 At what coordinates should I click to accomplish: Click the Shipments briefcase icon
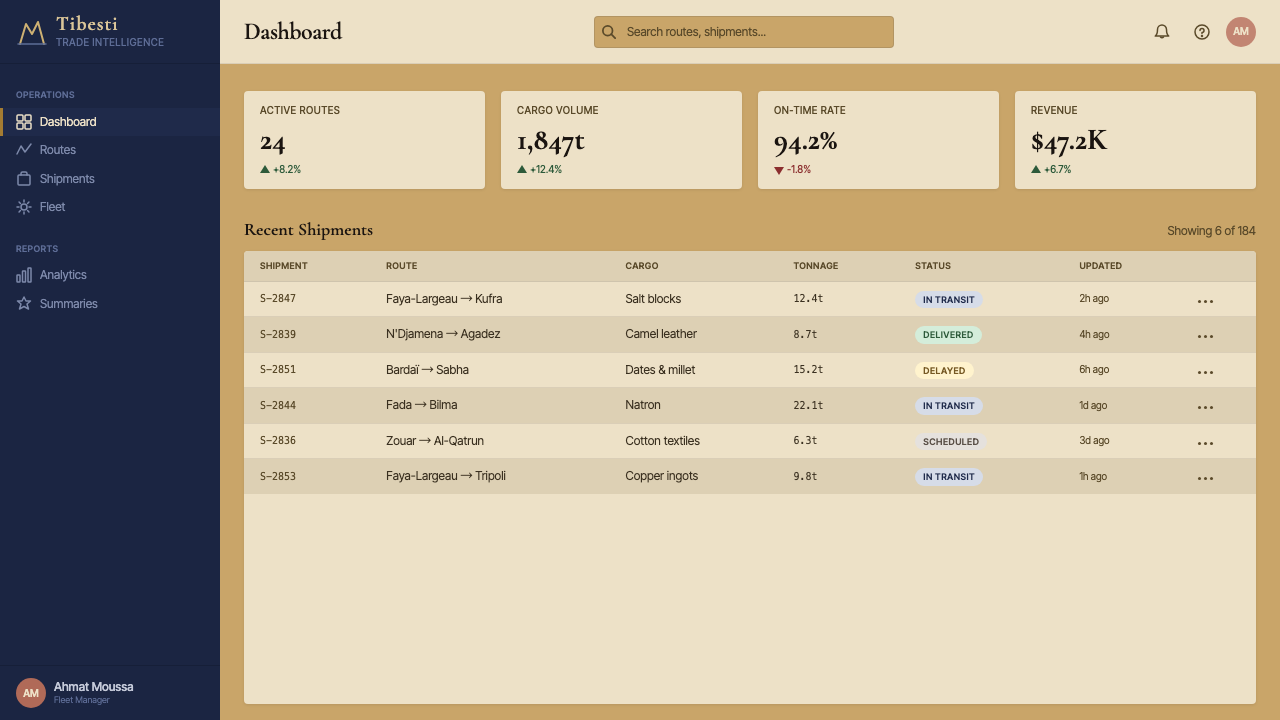24,179
